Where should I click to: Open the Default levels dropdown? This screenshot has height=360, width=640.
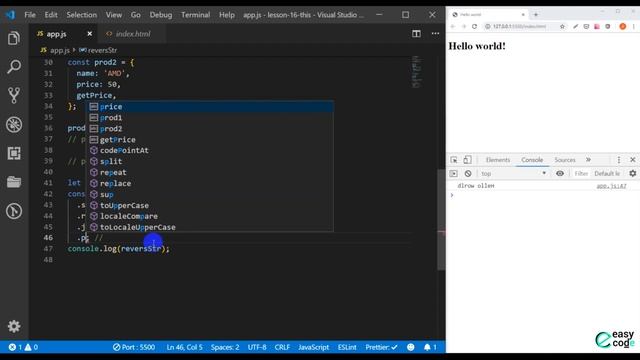[607, 173]
